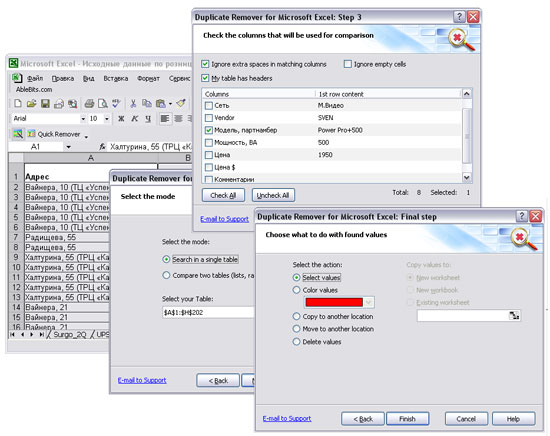Toggle underline (Ч) formatting
Screen dimensions: 550x436
[148, 119]
